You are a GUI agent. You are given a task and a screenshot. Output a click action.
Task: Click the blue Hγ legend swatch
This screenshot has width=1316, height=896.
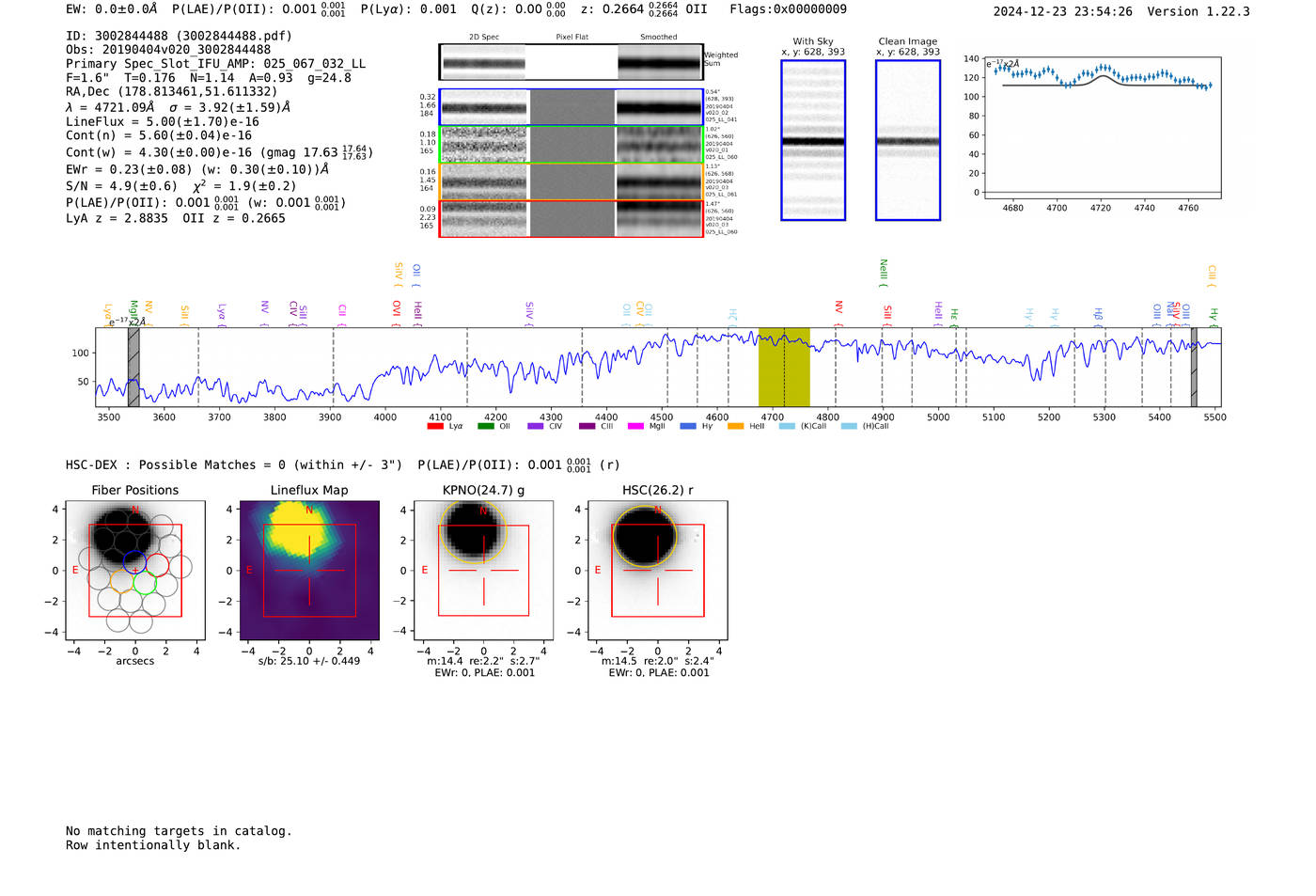(x=688, y=427)
